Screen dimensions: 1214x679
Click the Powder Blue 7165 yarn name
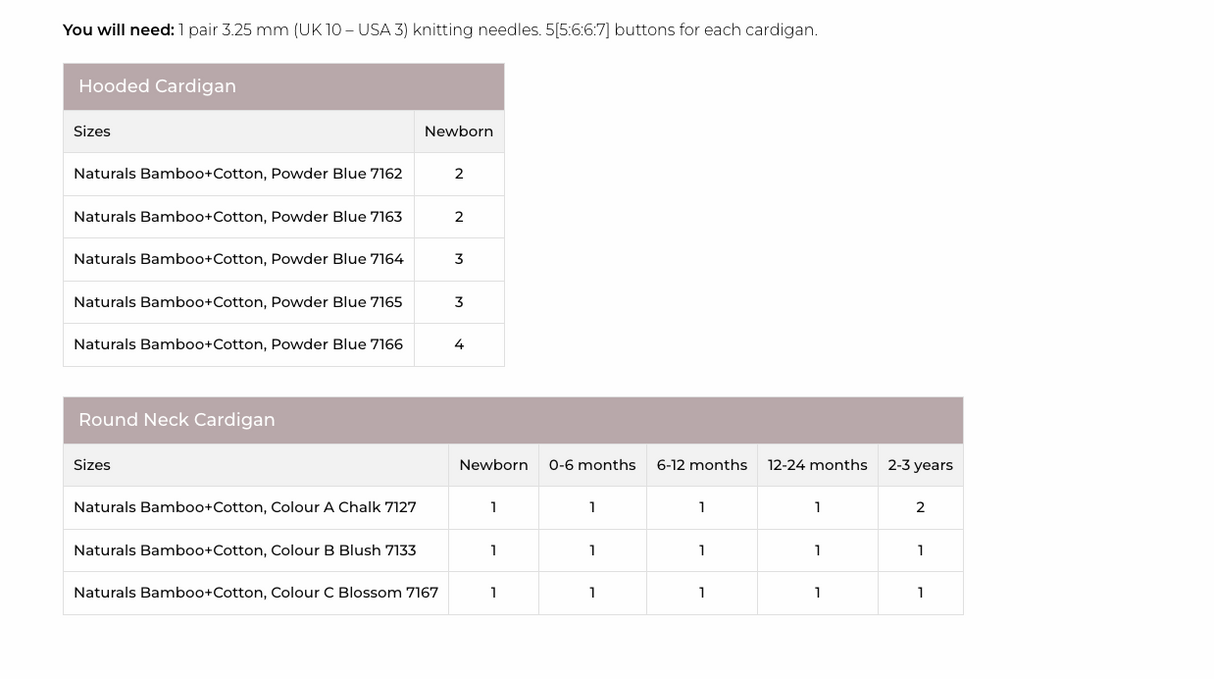coord(238,302)
